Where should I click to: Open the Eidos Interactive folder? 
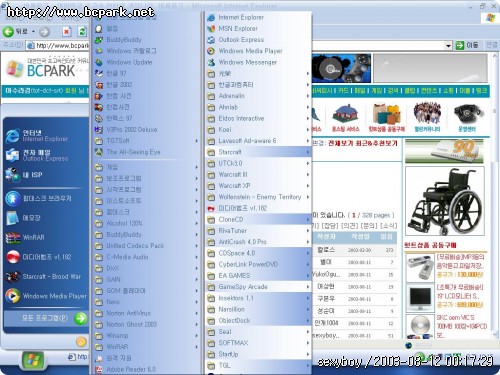pos(258,118)
